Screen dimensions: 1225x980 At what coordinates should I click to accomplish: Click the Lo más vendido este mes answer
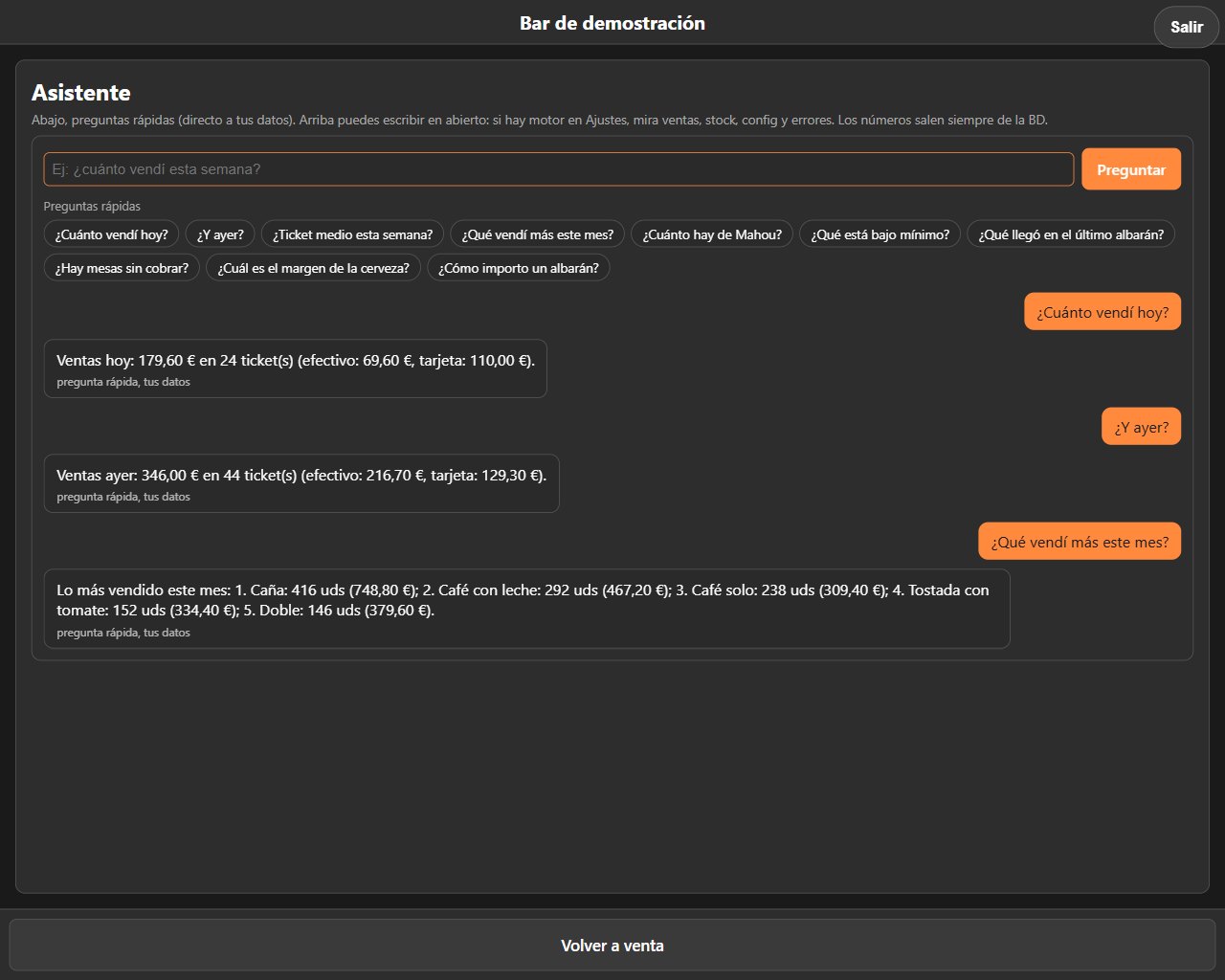(526, 609)
